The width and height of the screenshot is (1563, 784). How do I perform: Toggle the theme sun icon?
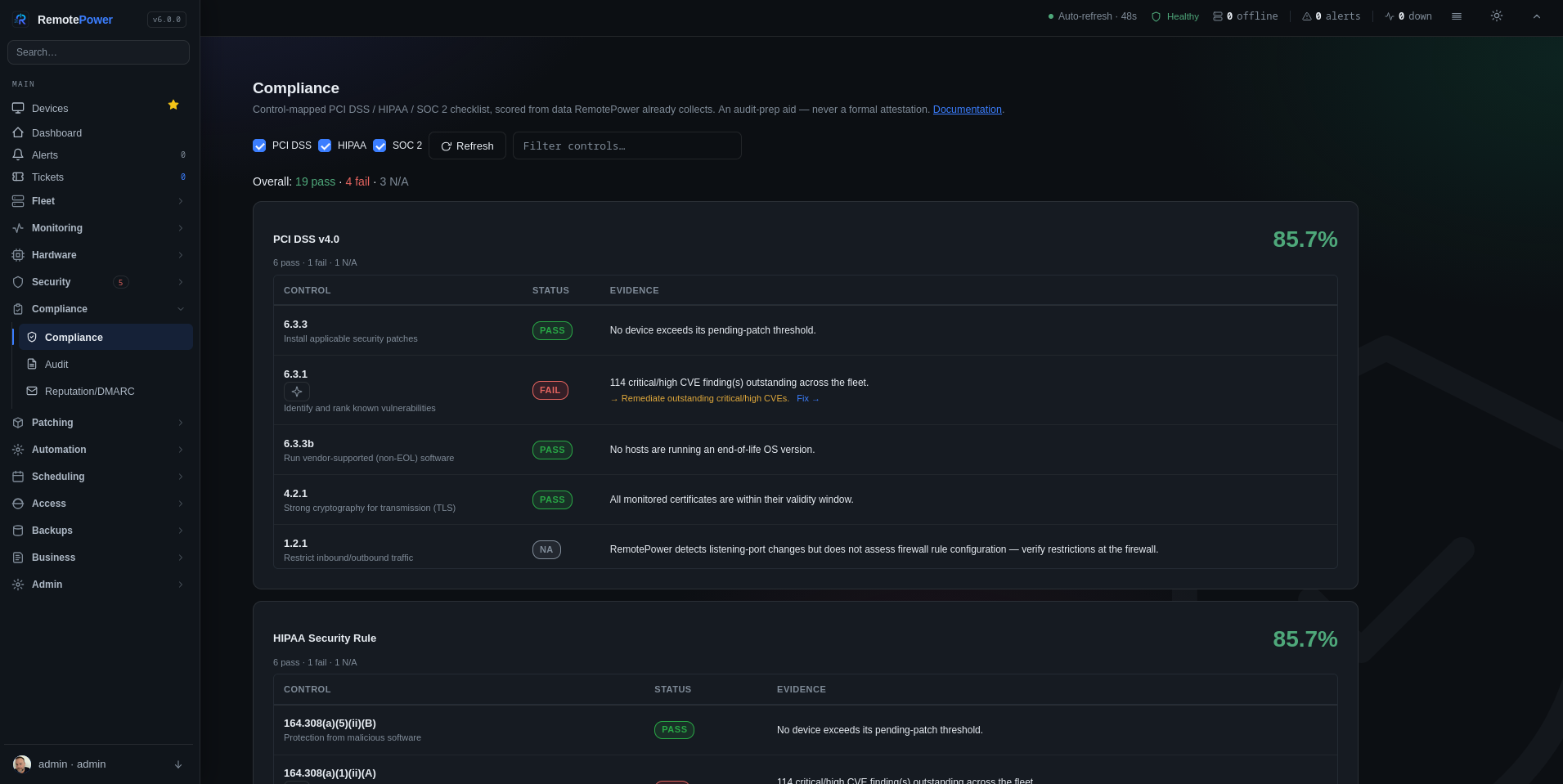1496,16
